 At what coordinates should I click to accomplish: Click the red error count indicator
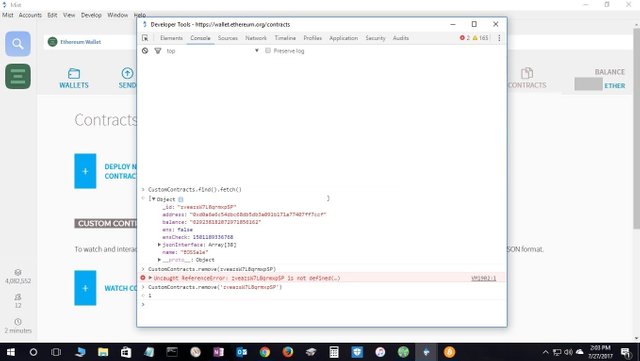click(x=464, y=38)
